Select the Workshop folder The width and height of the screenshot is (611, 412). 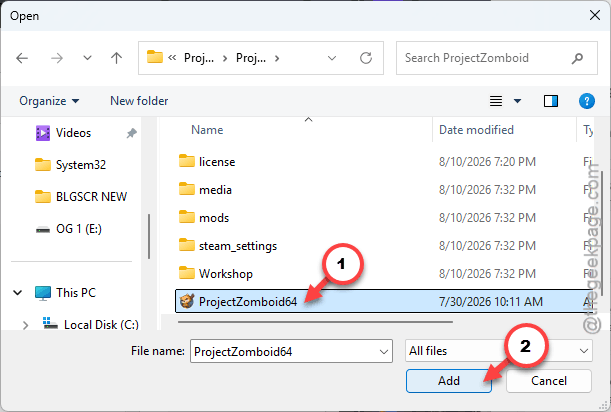(x=226, y=274)
